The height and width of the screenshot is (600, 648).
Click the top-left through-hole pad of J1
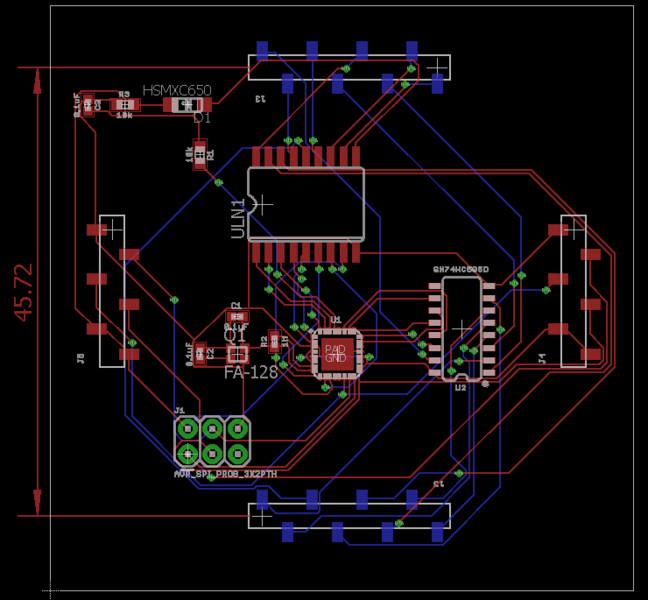point(188,429)
